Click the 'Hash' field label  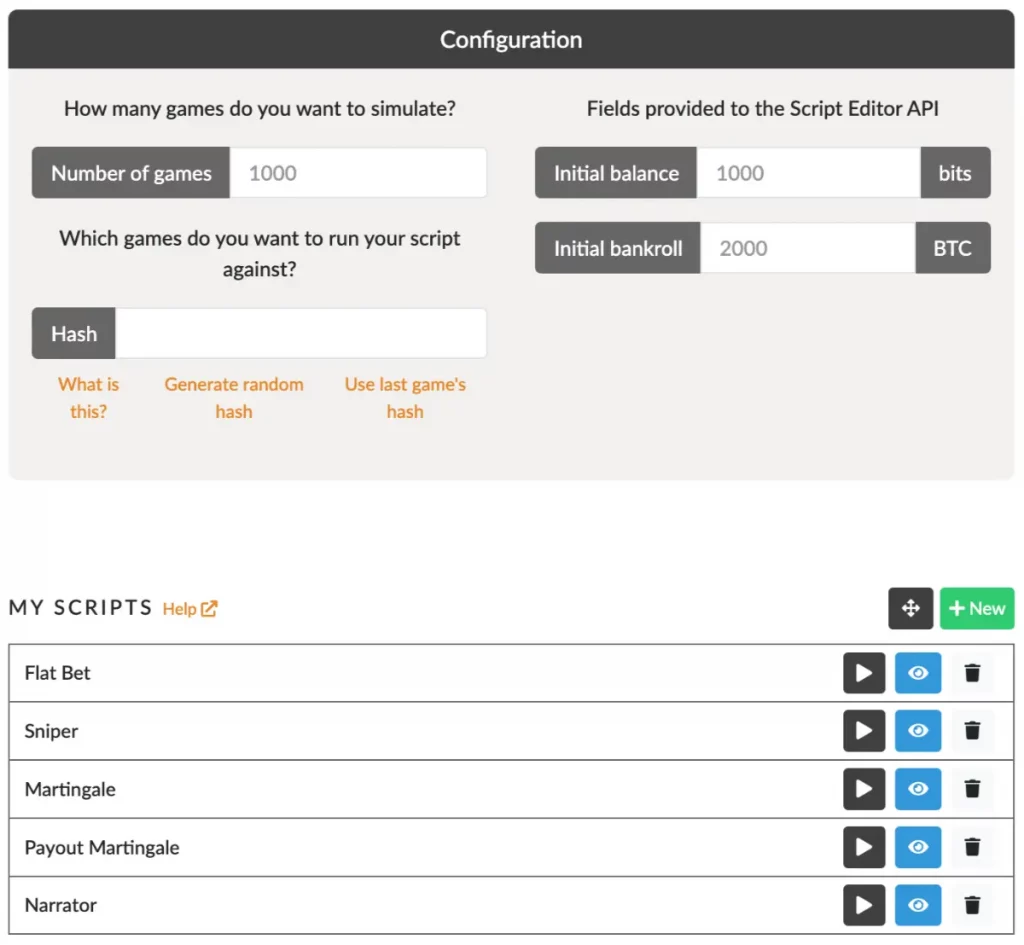tap(74, 334)
